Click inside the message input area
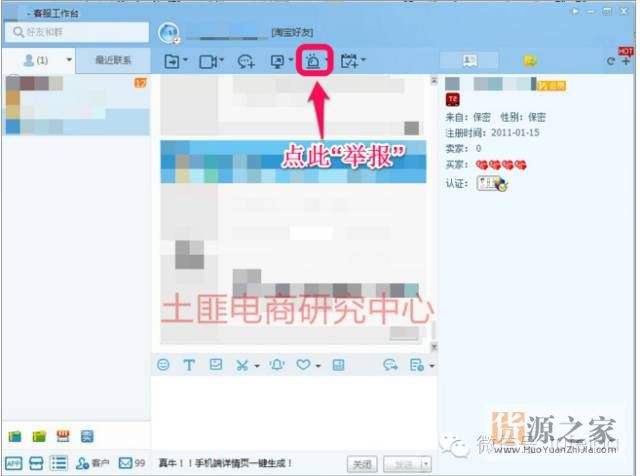640x476 pixels. [x=294, y=412]
